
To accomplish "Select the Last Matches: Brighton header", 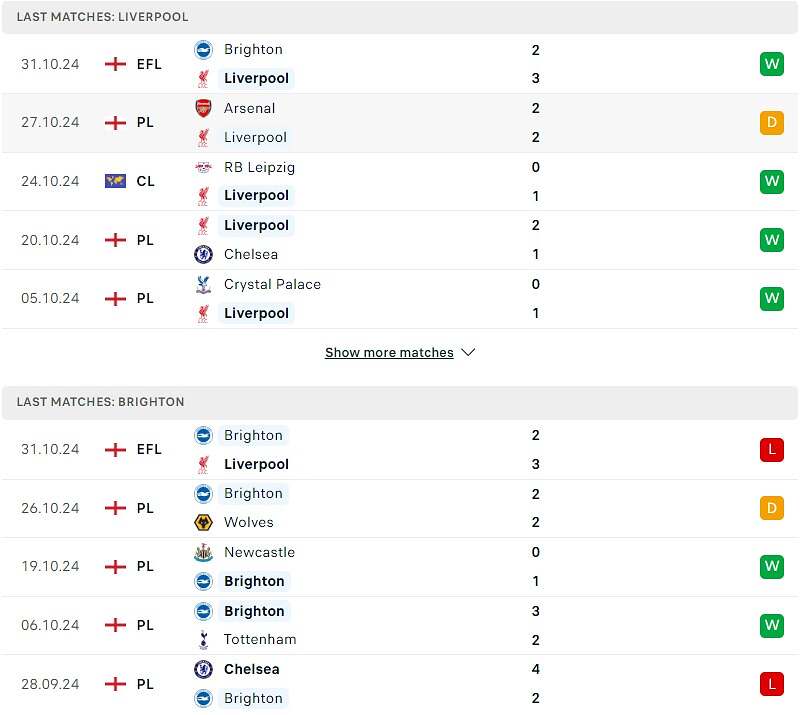I will pyautogui.click(x=100, y=402).
